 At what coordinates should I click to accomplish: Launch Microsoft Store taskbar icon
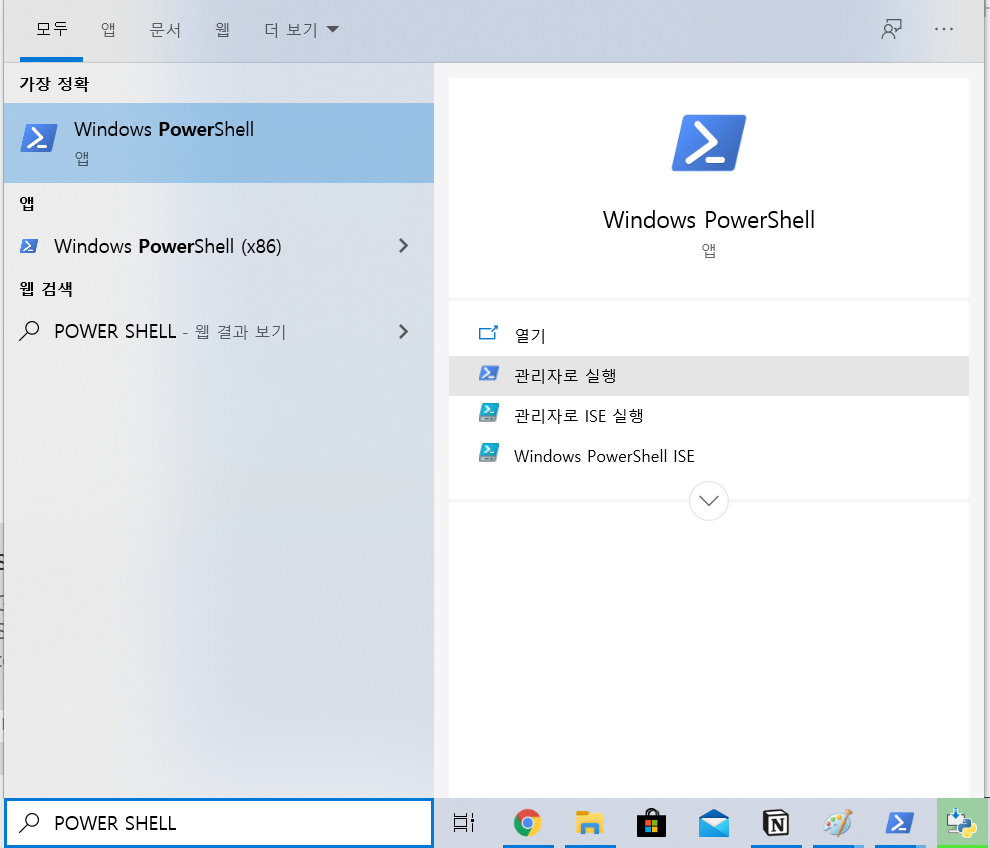pyautogui.click(x=651, y=823)
